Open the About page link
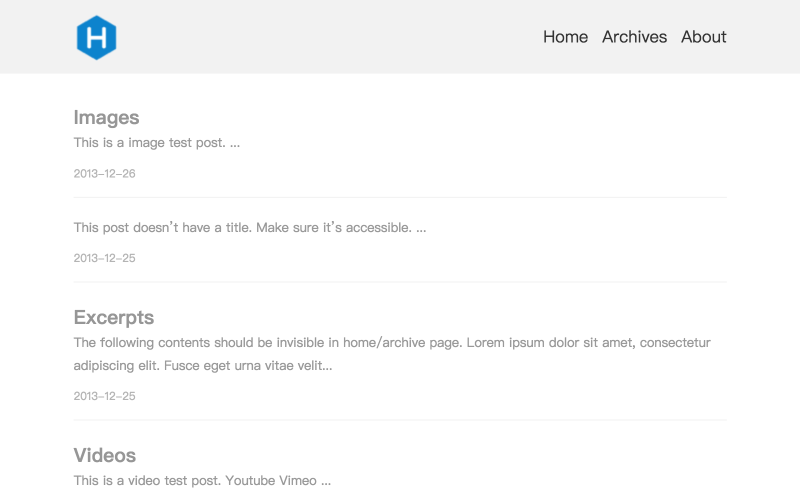 click(x=703, y=37)
